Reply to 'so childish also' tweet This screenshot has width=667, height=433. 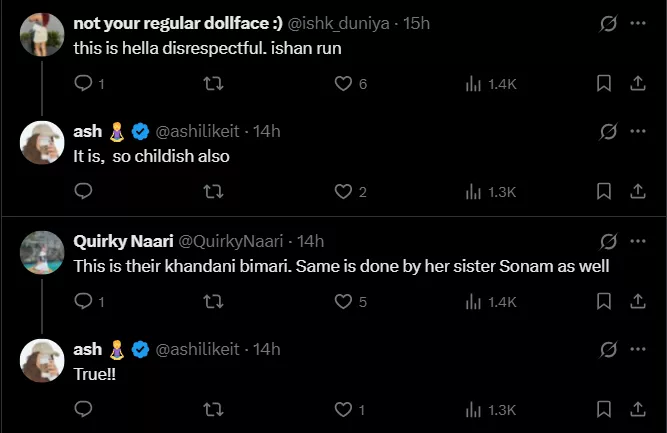(x=84, y=191)
